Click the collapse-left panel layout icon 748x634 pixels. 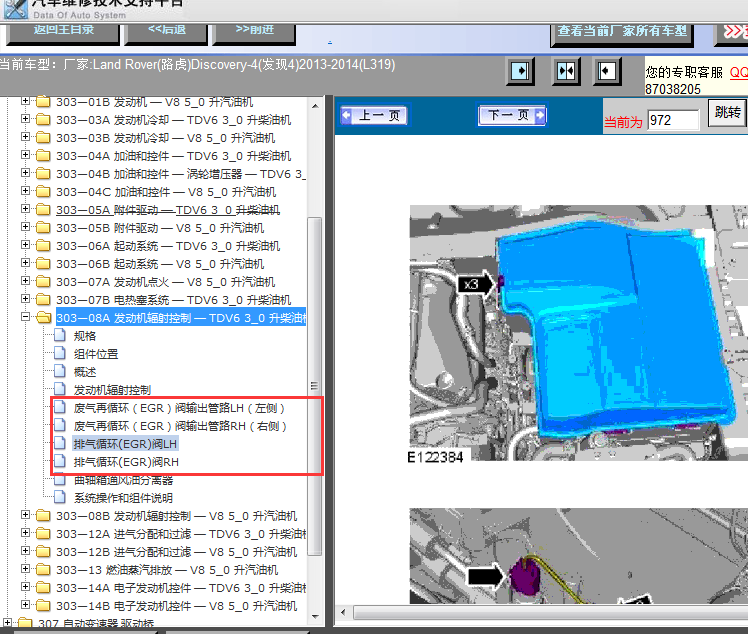[607, 72]
